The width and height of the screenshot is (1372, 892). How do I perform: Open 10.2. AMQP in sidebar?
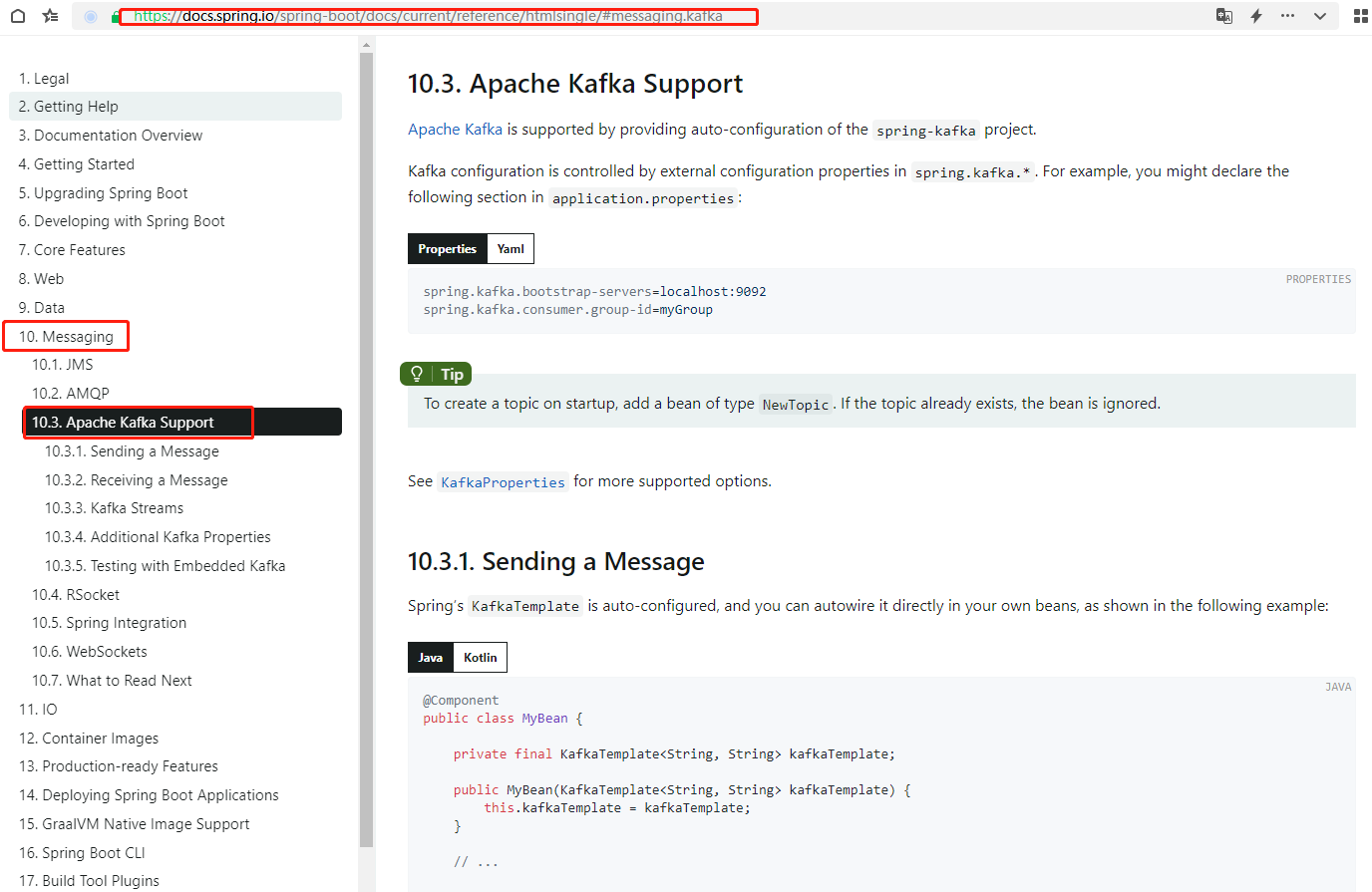(71, 394)
